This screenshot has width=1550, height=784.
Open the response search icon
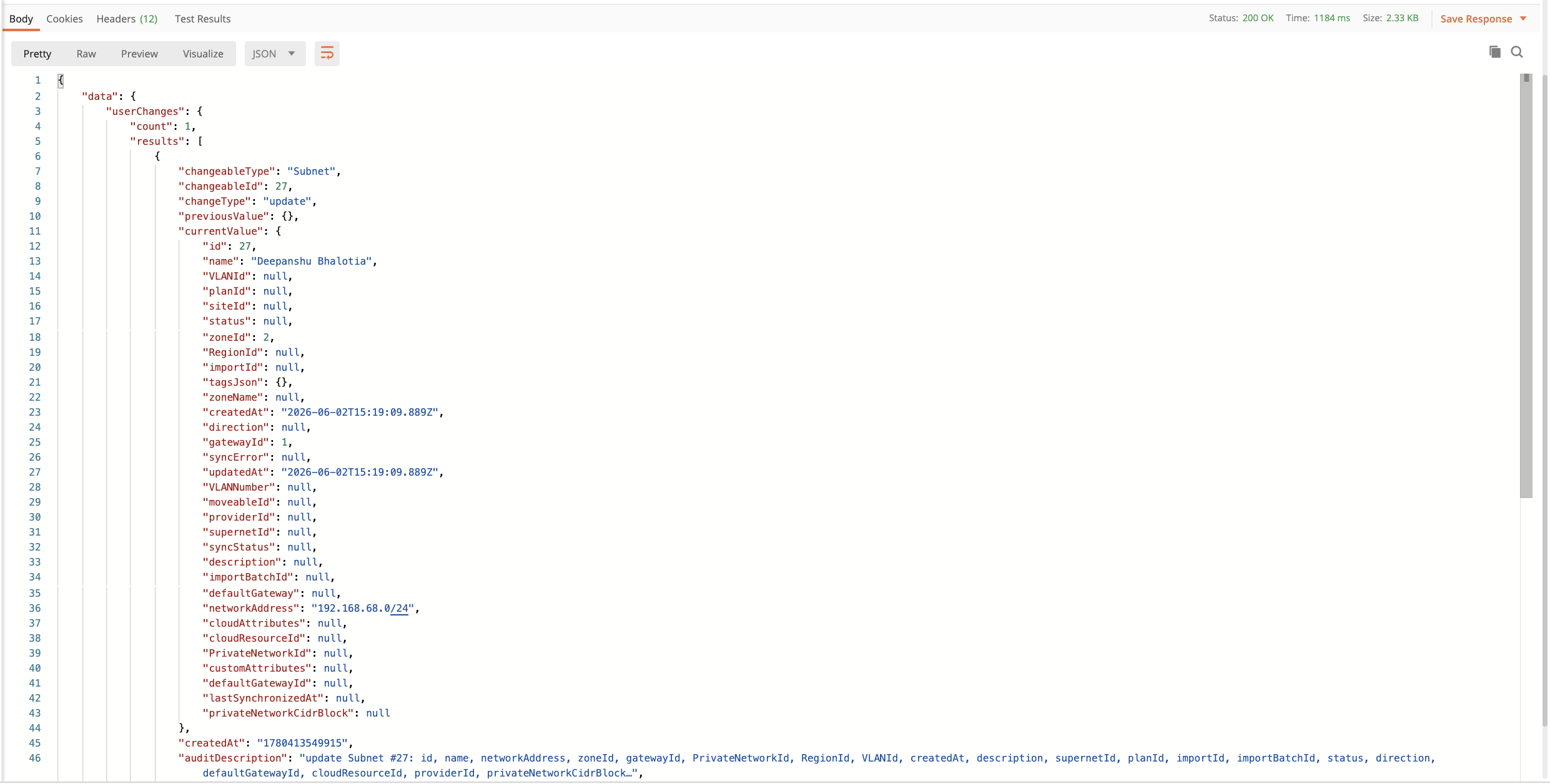(1516, 52)
